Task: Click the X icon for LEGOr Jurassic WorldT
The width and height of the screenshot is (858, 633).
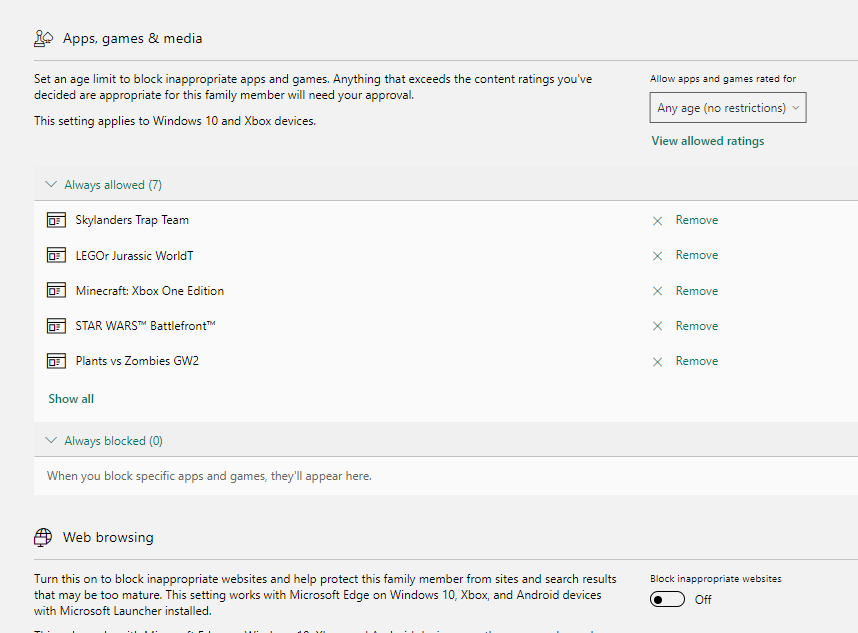Action: tap(657, 256)
